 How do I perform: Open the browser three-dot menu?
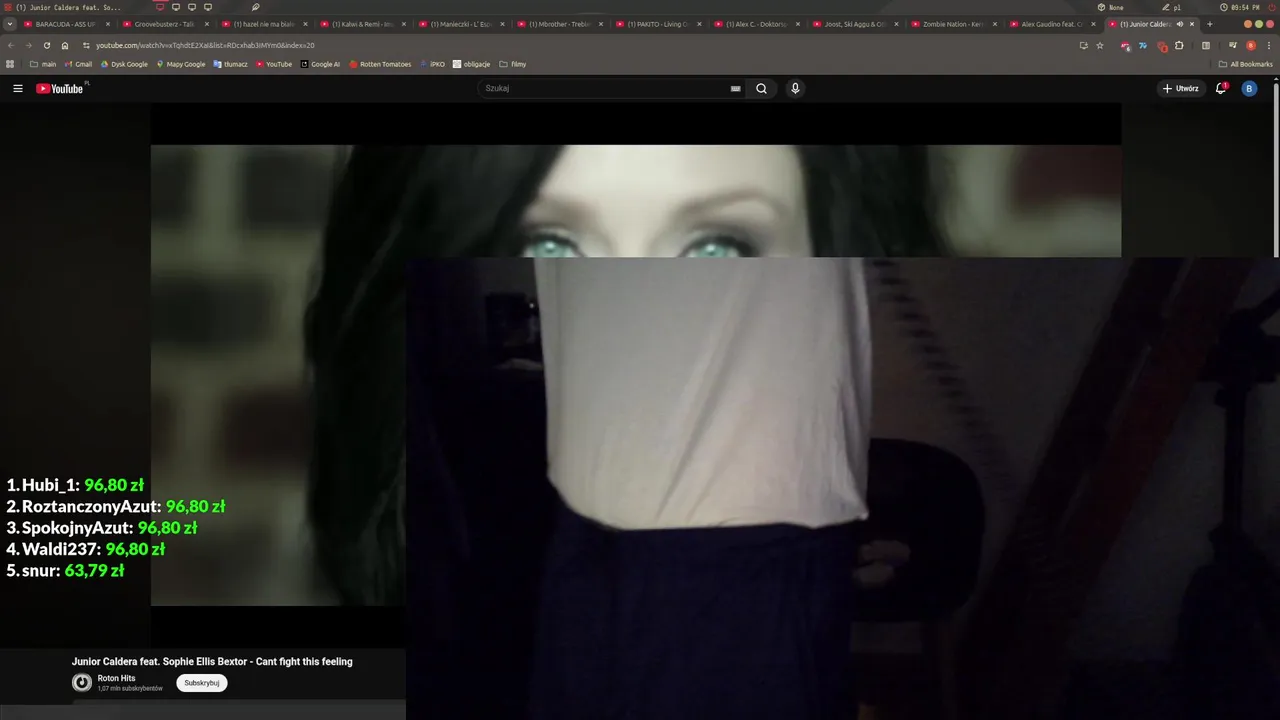tap(1269, 45)
